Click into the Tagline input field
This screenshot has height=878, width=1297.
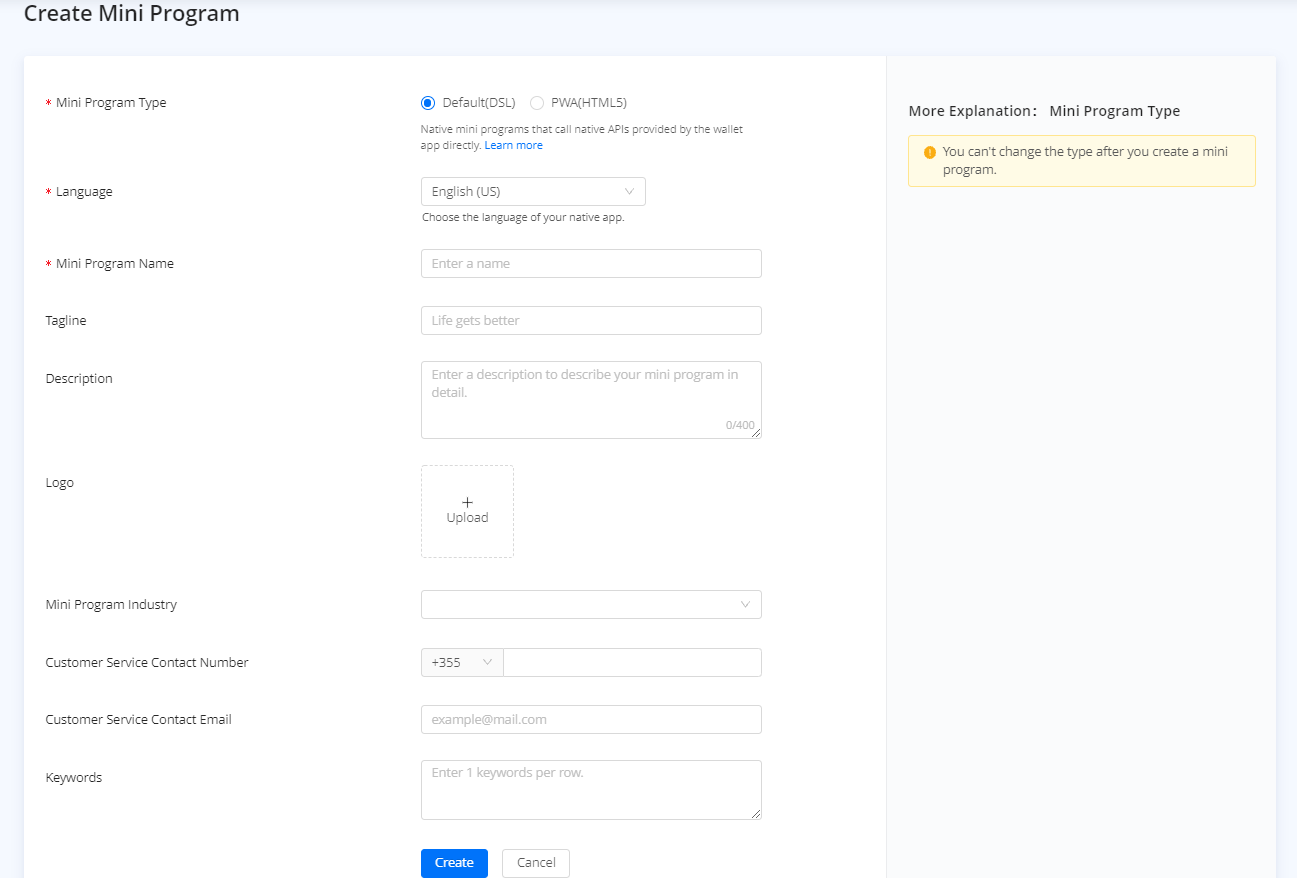coord(591,321)
